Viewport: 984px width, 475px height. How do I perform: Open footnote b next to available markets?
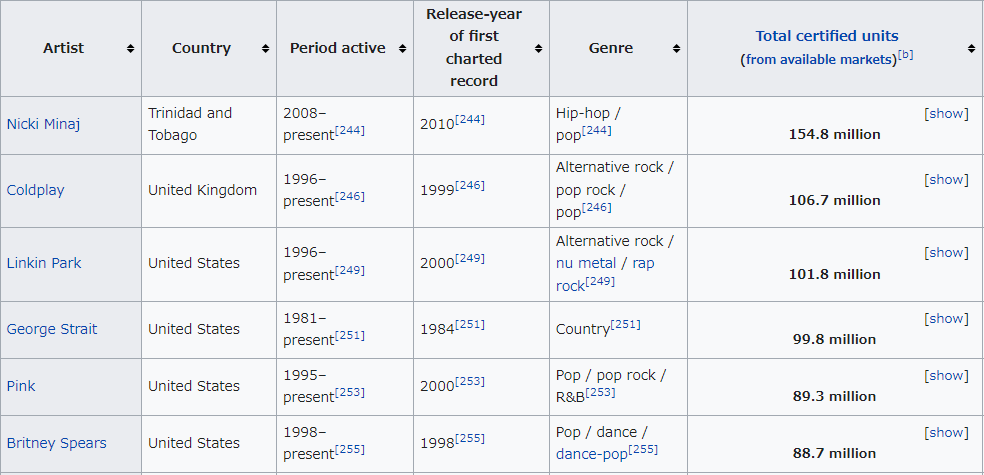point(905,55)
